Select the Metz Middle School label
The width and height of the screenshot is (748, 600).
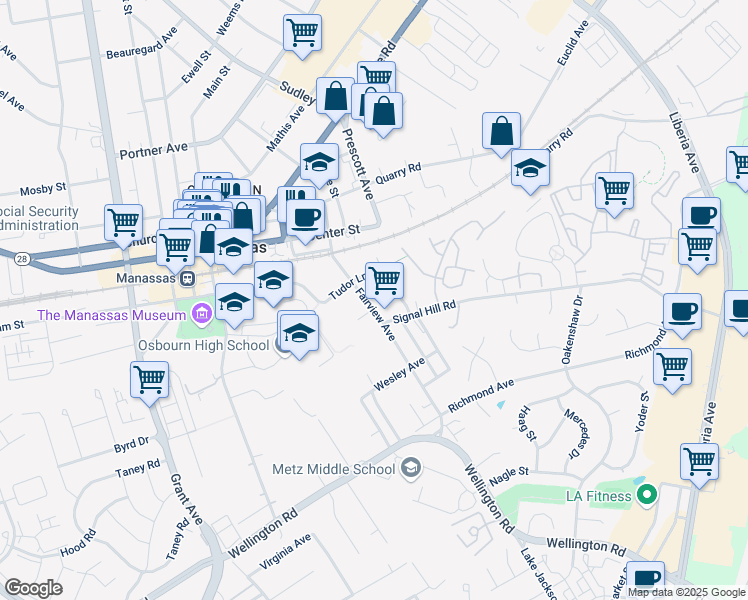pos(333,469)
